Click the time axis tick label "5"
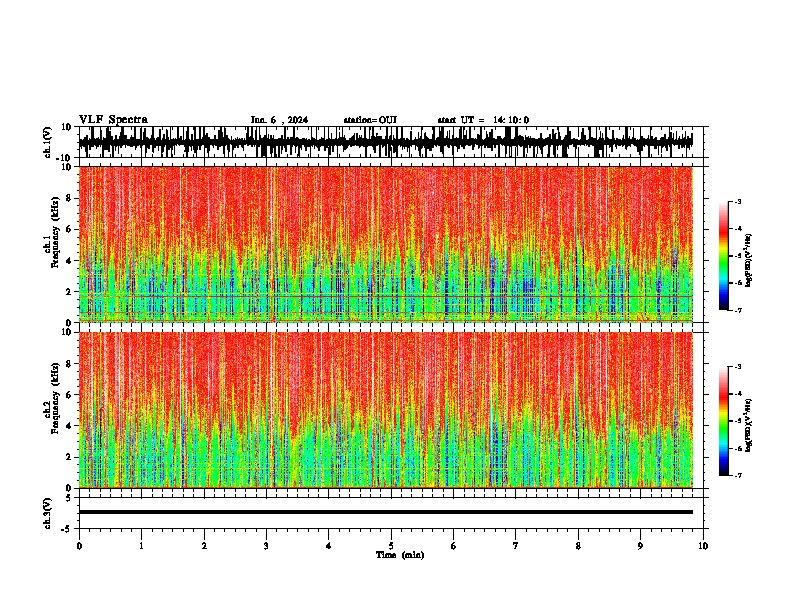Image resolution: width=792 pixels, height=612 pixels. click(x=391, y=546)
